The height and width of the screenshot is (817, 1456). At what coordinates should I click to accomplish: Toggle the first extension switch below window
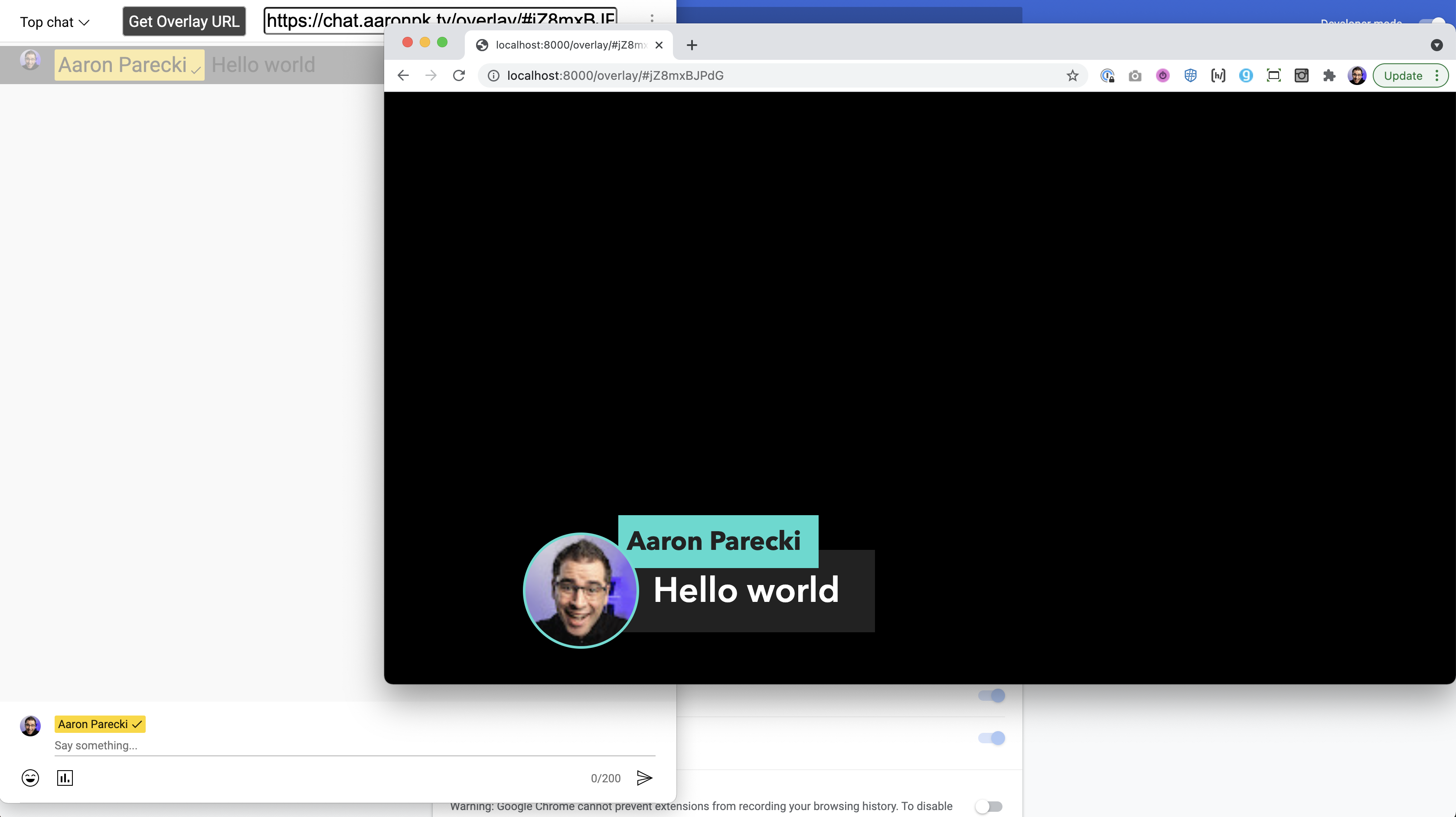pyautogui.click(x=992, y=696)
